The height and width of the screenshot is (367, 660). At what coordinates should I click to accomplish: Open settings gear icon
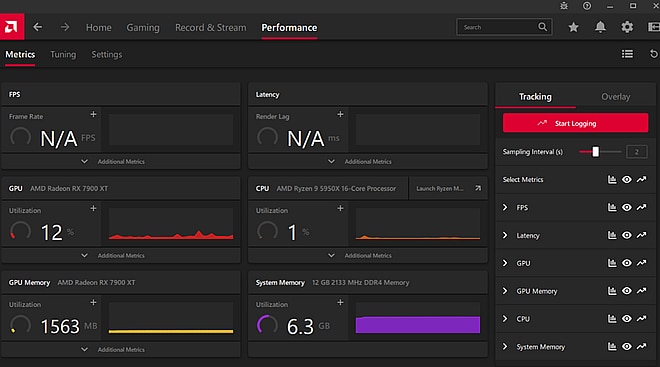click(627, 27)
